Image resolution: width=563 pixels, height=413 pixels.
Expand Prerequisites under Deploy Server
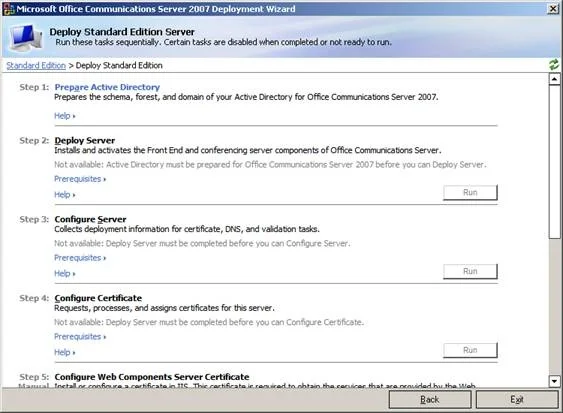coord(80,179)
